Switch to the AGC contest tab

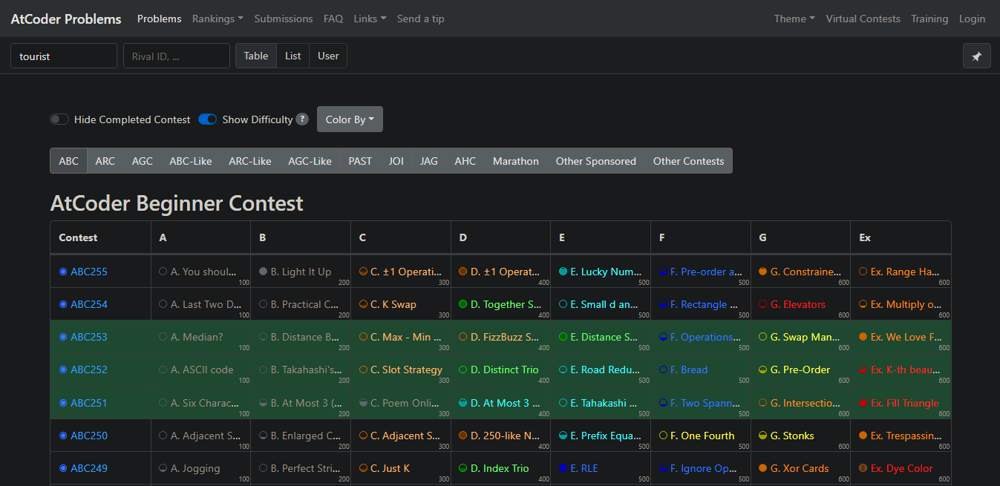142,161
